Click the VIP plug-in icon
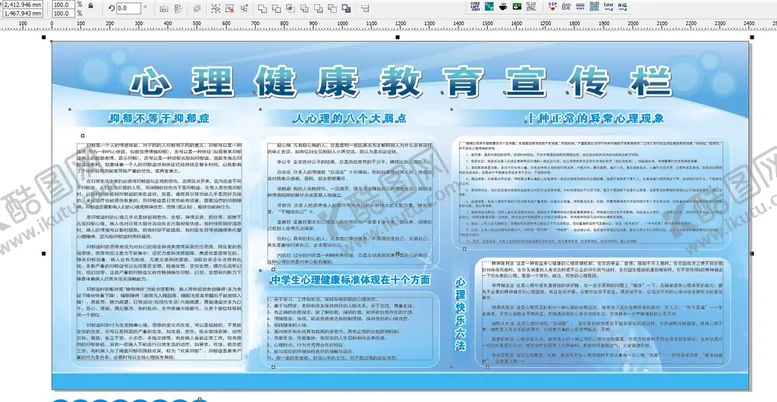The height and width of the screenshot is (402, 777). tap(553, 6)
